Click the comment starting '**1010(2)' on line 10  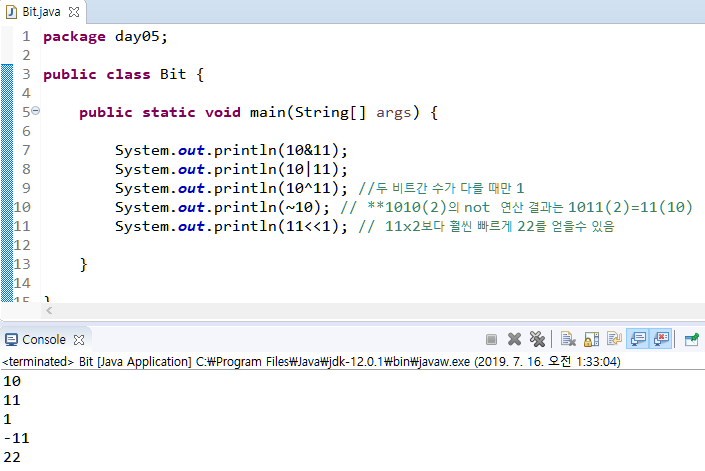(516, 207)
